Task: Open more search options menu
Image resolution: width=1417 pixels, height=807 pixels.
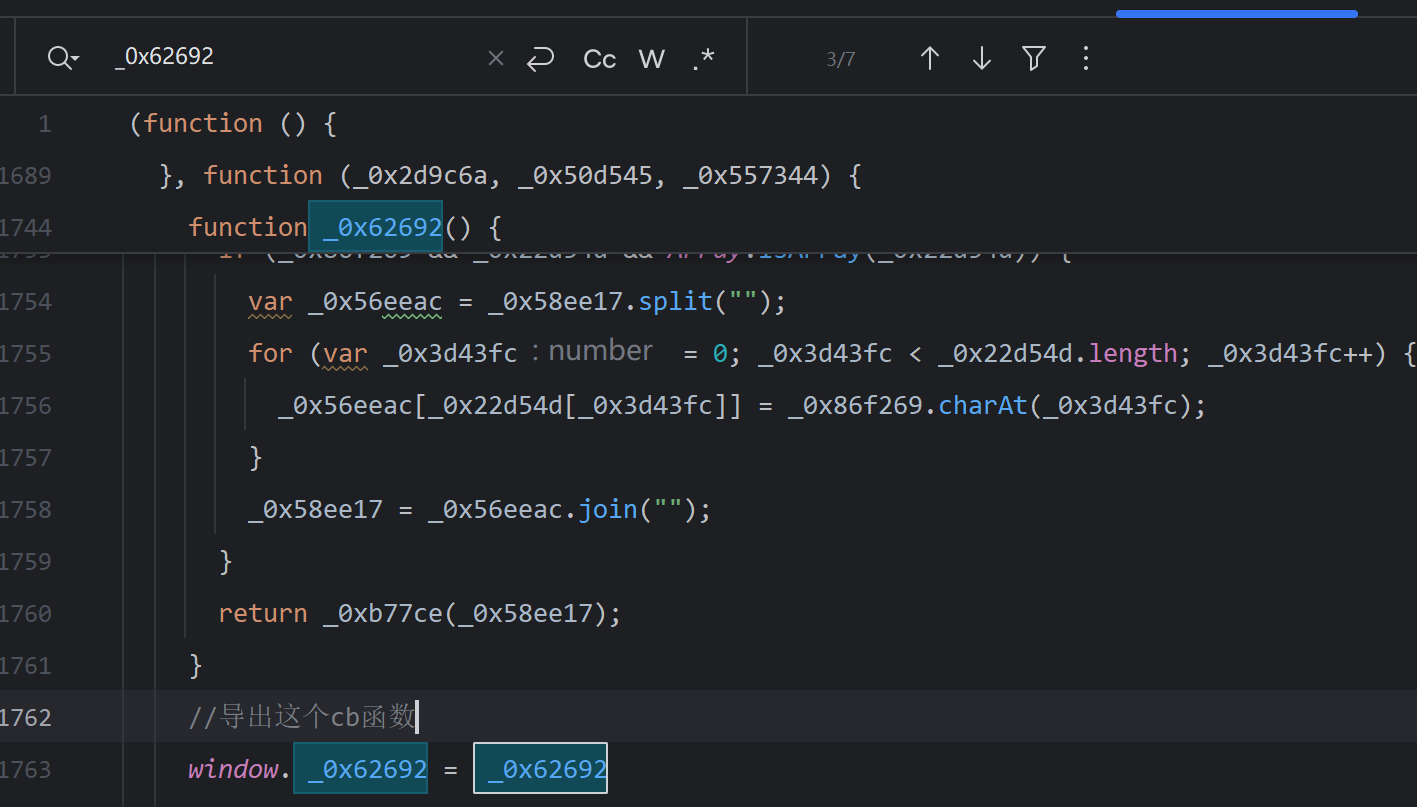Action: tap(1086, 59)
